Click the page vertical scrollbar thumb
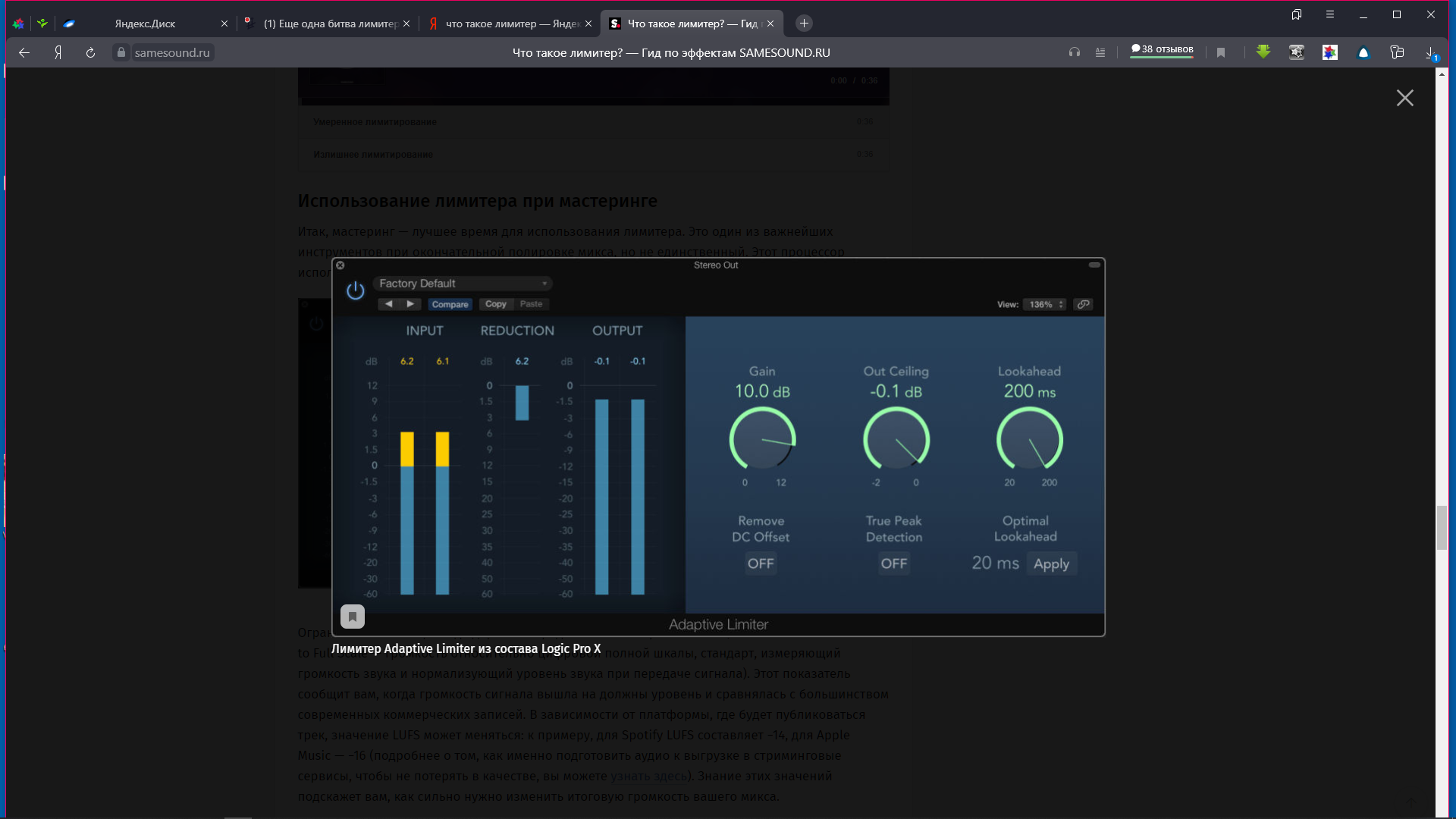Image resolution: width=1456 pixels, height=819 pixels. (x=1442, y=527)
